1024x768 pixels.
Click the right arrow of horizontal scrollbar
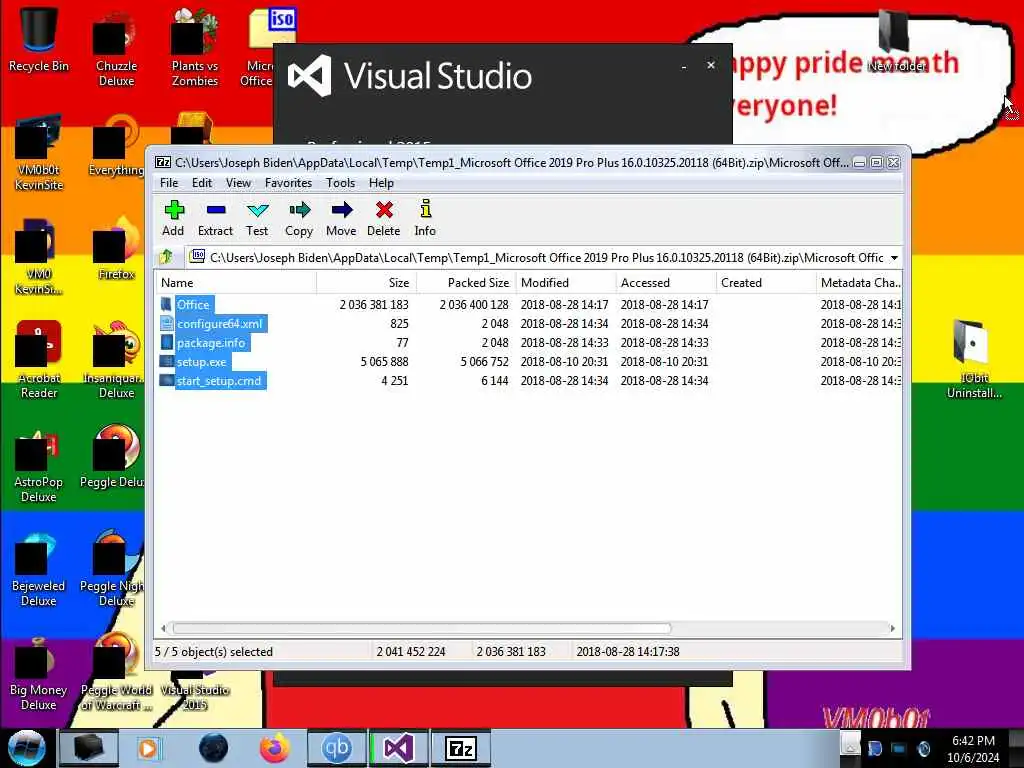click(x=893, y=628)
